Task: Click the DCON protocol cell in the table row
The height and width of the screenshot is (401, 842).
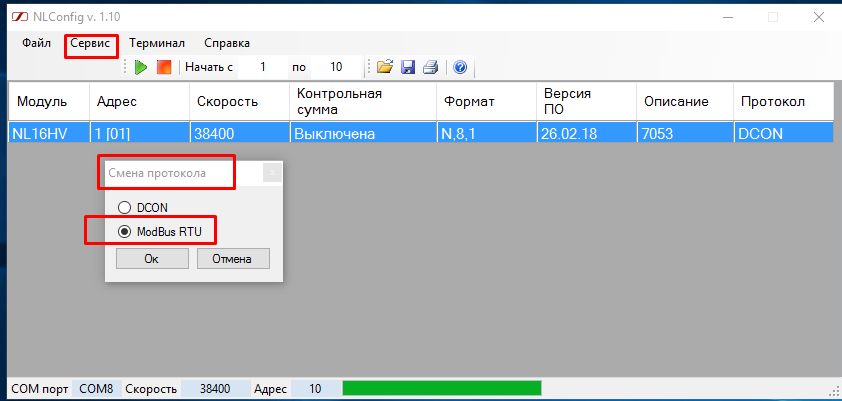Action: (x=783, y=133)
